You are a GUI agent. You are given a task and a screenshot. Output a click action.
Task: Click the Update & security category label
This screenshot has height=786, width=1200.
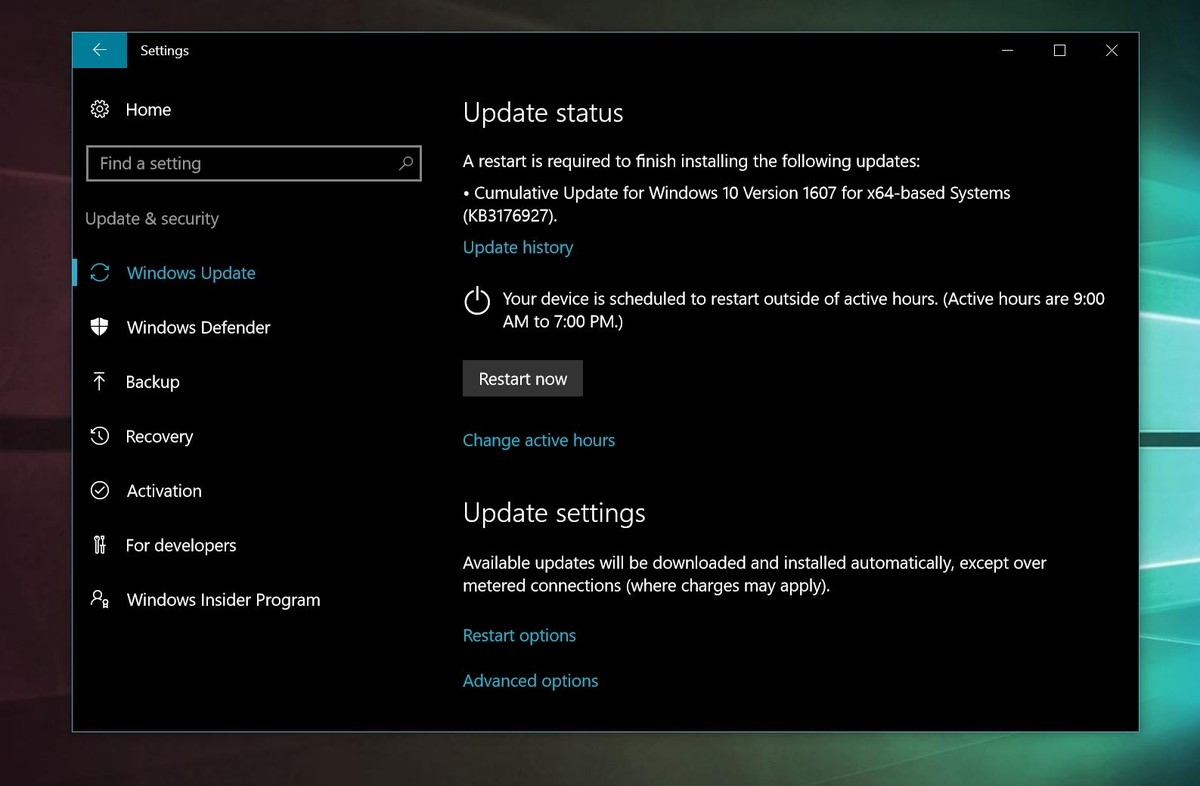point(152,218)
